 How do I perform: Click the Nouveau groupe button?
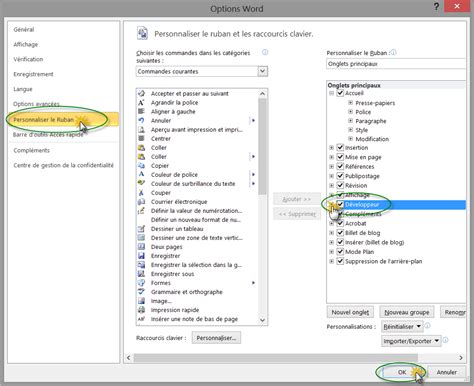coord(407,312)
